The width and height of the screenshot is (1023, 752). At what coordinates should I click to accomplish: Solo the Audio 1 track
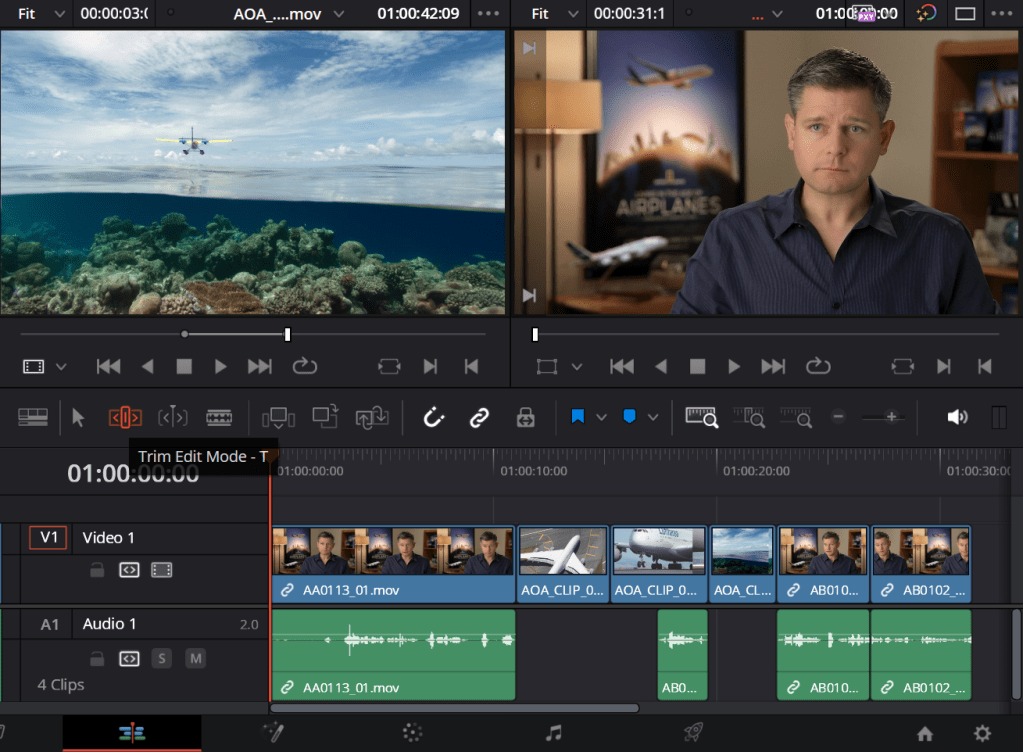(161, 659)
